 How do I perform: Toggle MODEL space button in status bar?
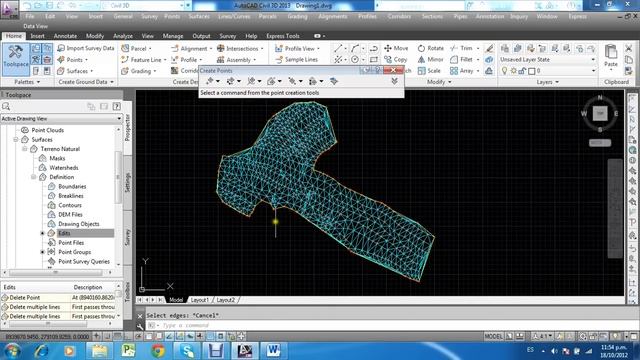point(493,336)
